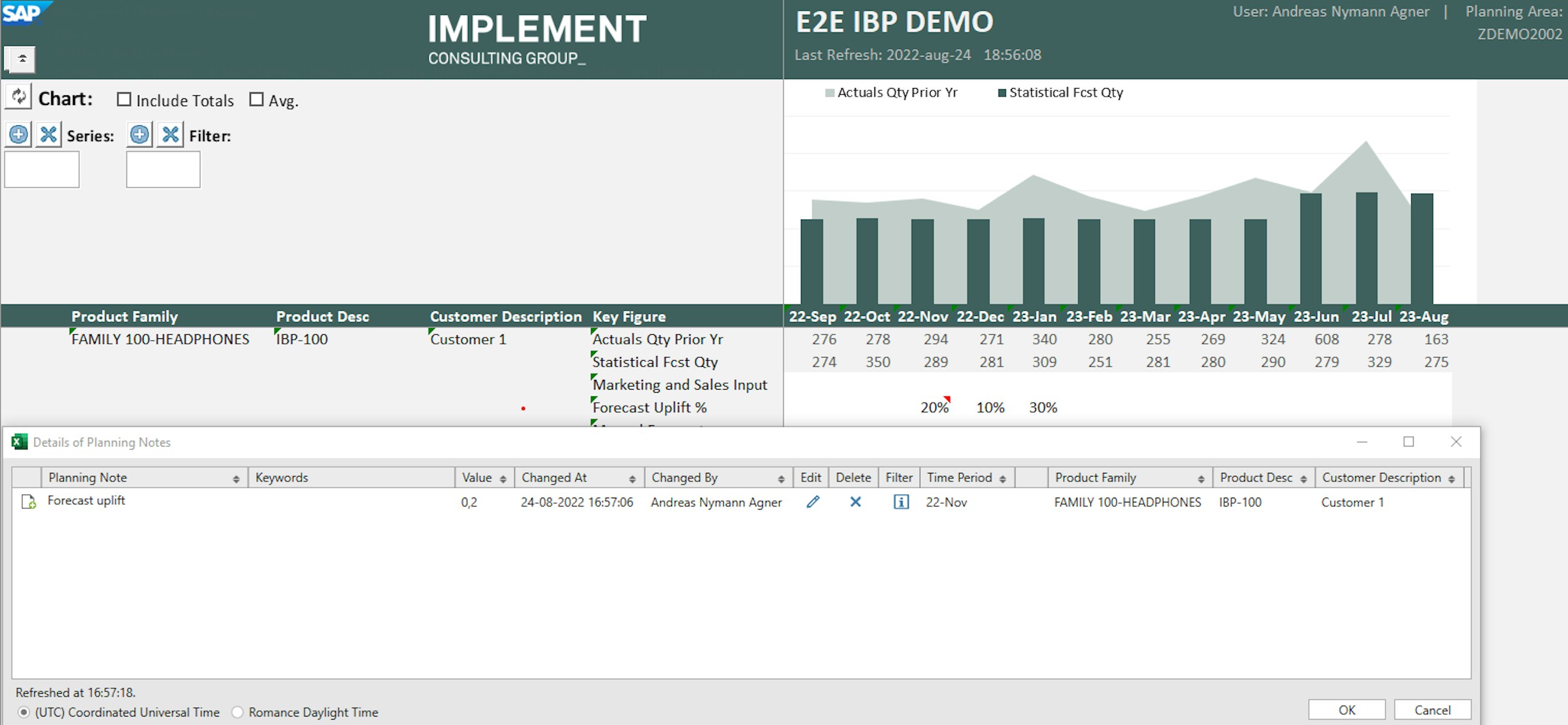The height and width of the screenshot is (725, 1568).
Task: Select Romance Daylight Time radio button
Action: tap(238, 712)
